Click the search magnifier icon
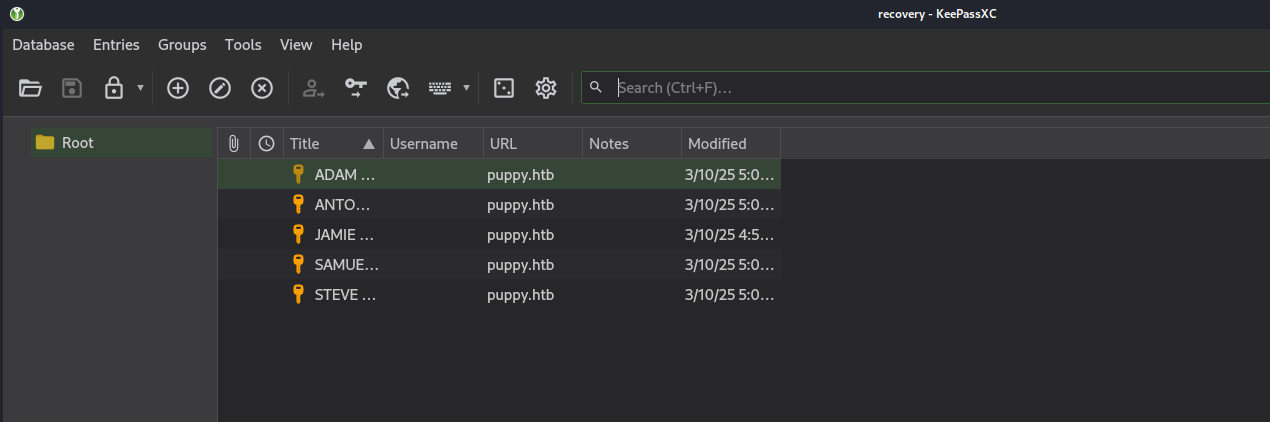The height and width of the screenshot is (422, 1270). pos(596,88)
